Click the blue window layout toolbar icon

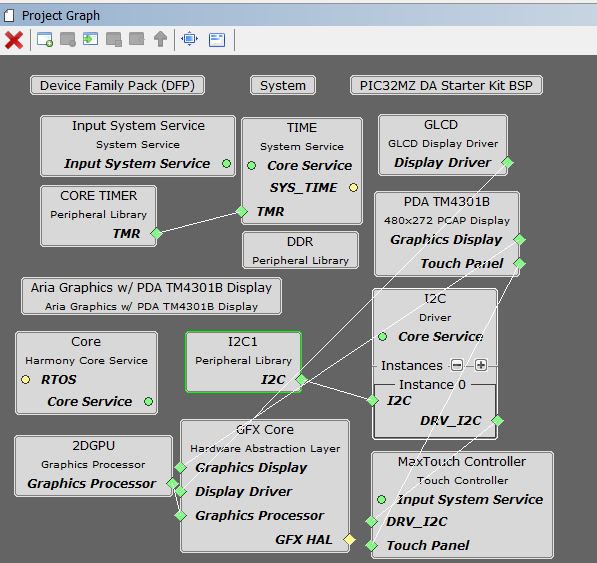[217, 40]
